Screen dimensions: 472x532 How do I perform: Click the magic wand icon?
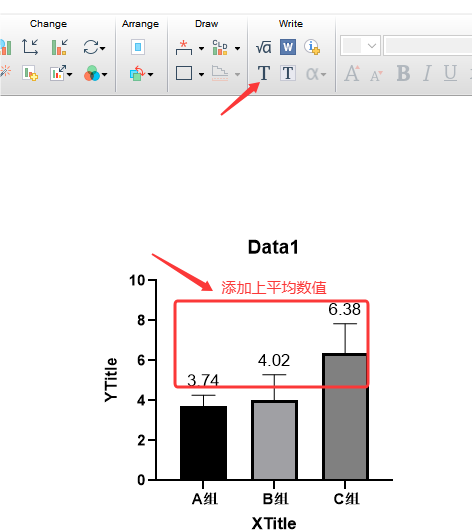click(x=5, y=72)
